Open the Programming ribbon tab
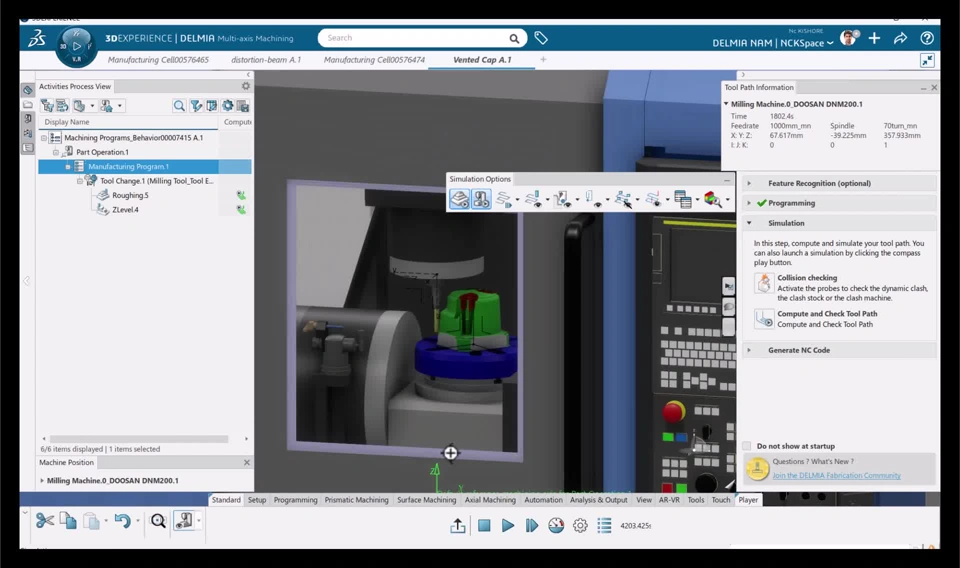 click(295, 500)
